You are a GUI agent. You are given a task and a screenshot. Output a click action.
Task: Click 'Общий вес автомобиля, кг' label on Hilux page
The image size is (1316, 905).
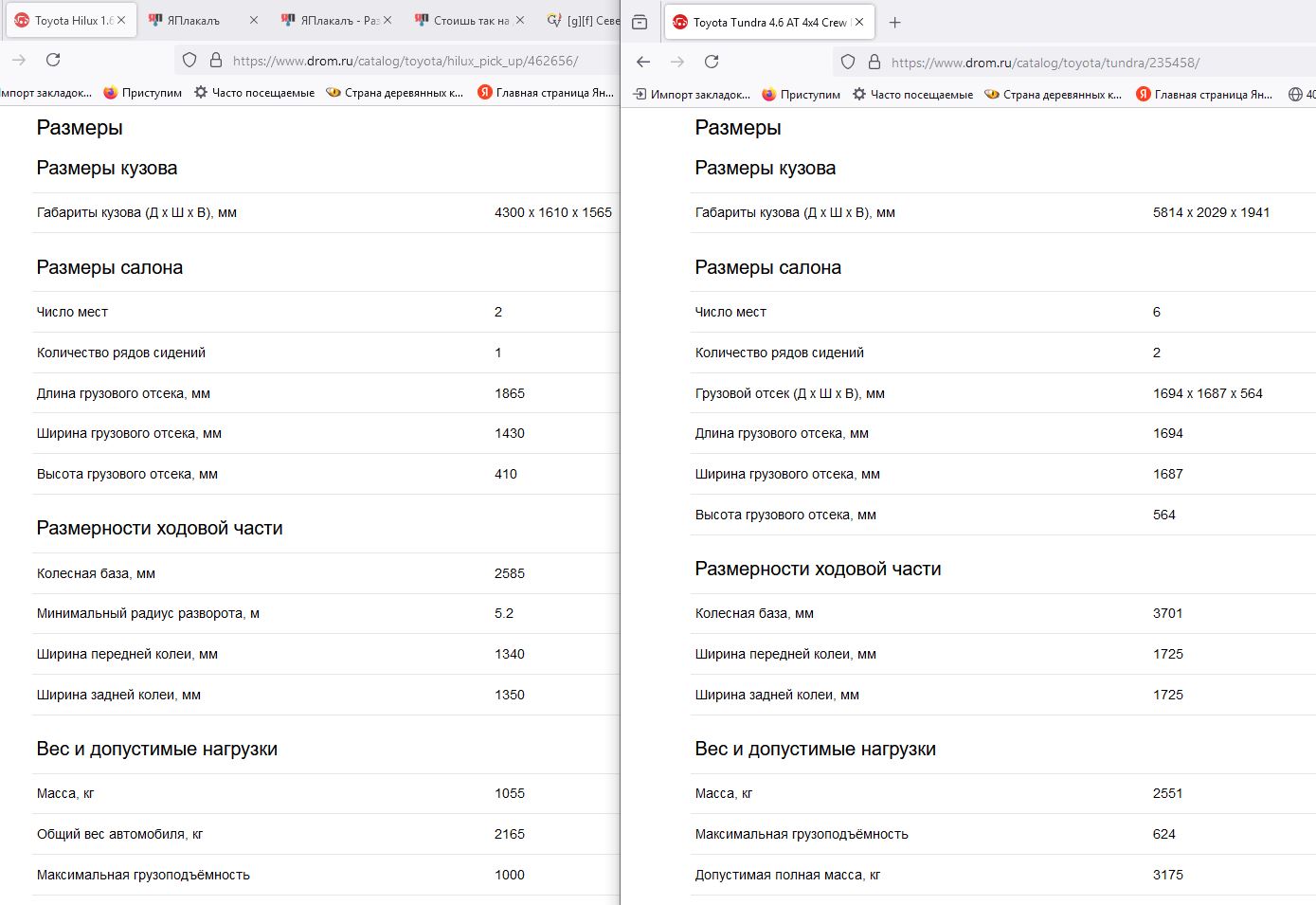point(120,834)
